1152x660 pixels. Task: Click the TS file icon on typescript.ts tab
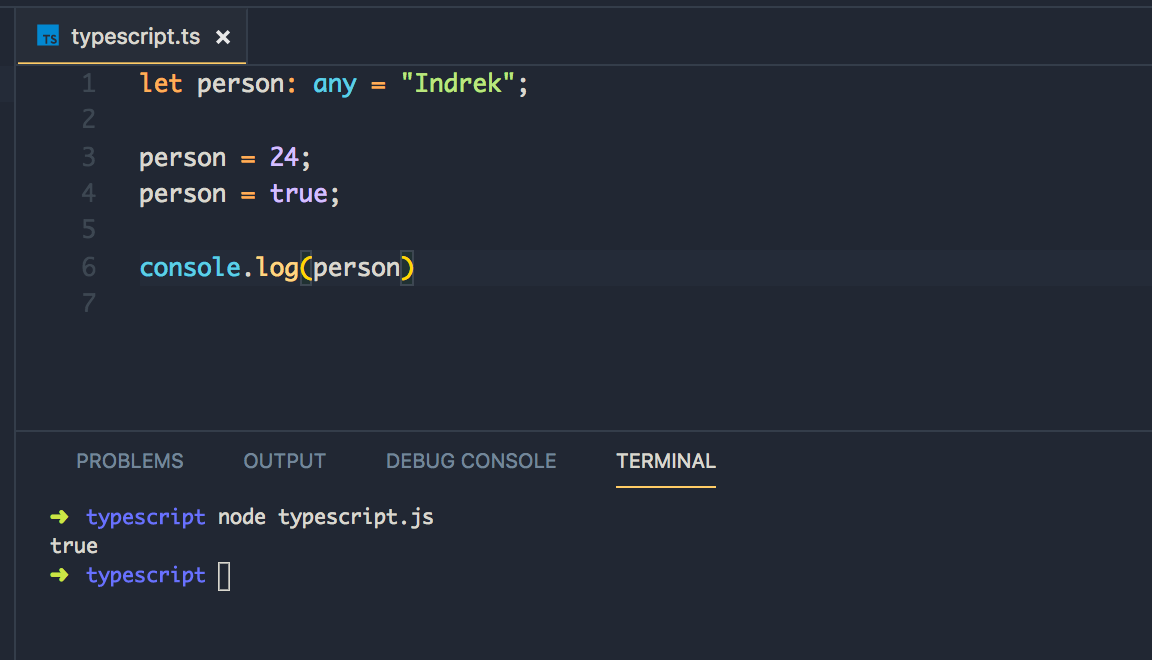pos(48,36)
